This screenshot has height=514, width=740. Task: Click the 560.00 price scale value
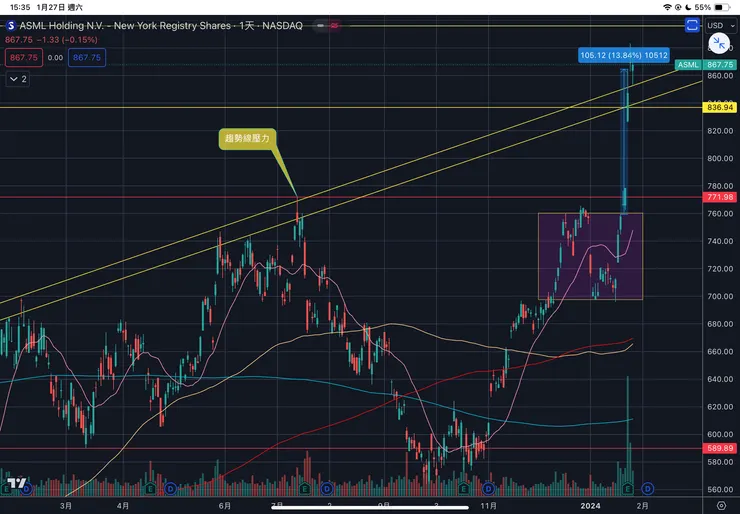[x=720, y=489]
